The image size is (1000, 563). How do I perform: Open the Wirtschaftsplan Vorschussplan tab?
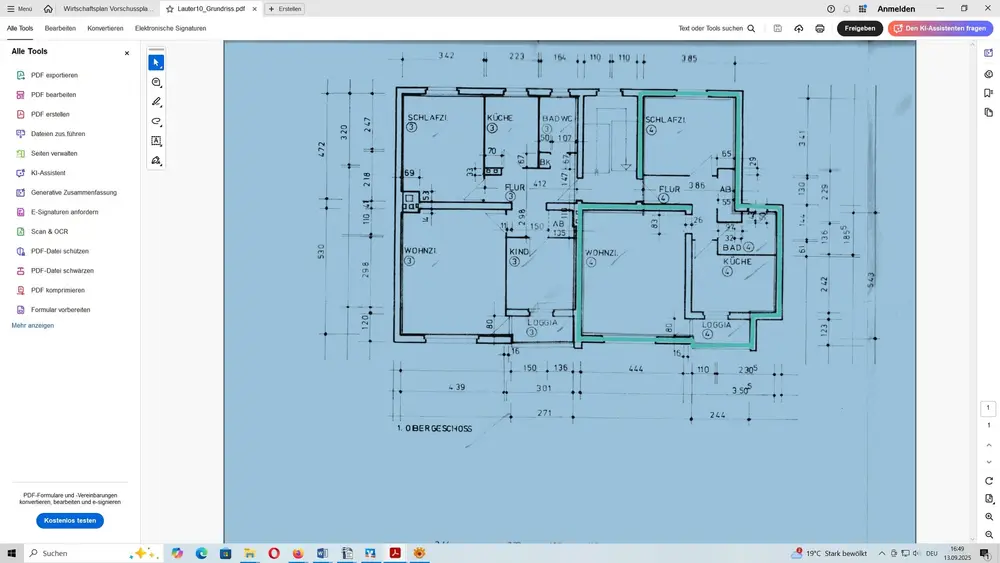click(x=106, y=9)
